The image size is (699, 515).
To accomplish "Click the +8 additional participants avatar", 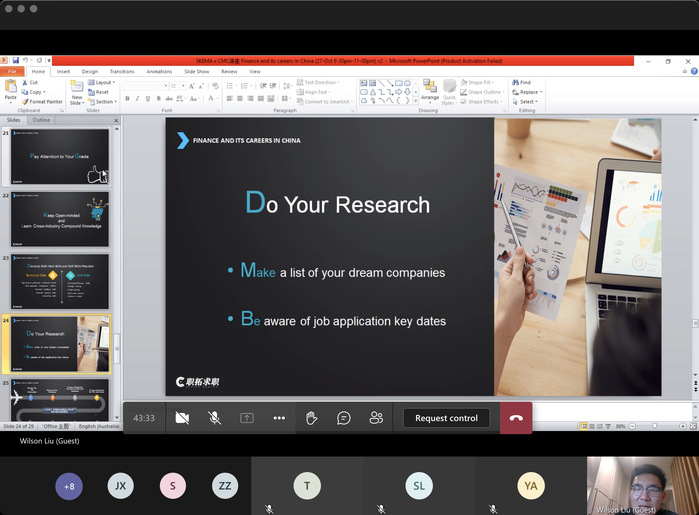I will pyautogui.click(x=69, y=486).
